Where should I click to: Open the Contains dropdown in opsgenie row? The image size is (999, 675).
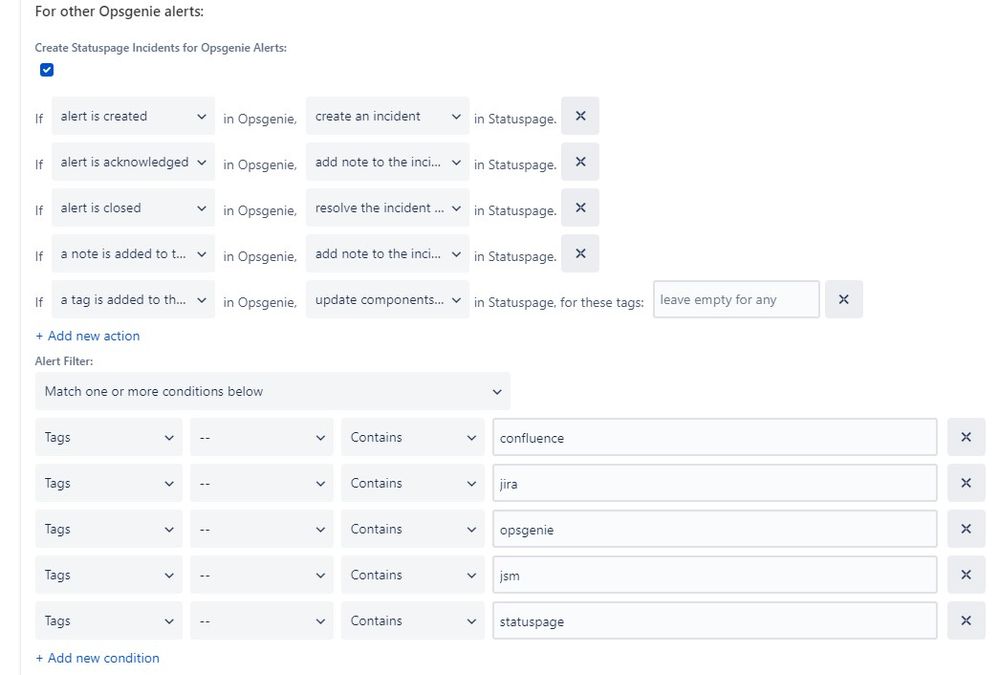coord(413,529)
